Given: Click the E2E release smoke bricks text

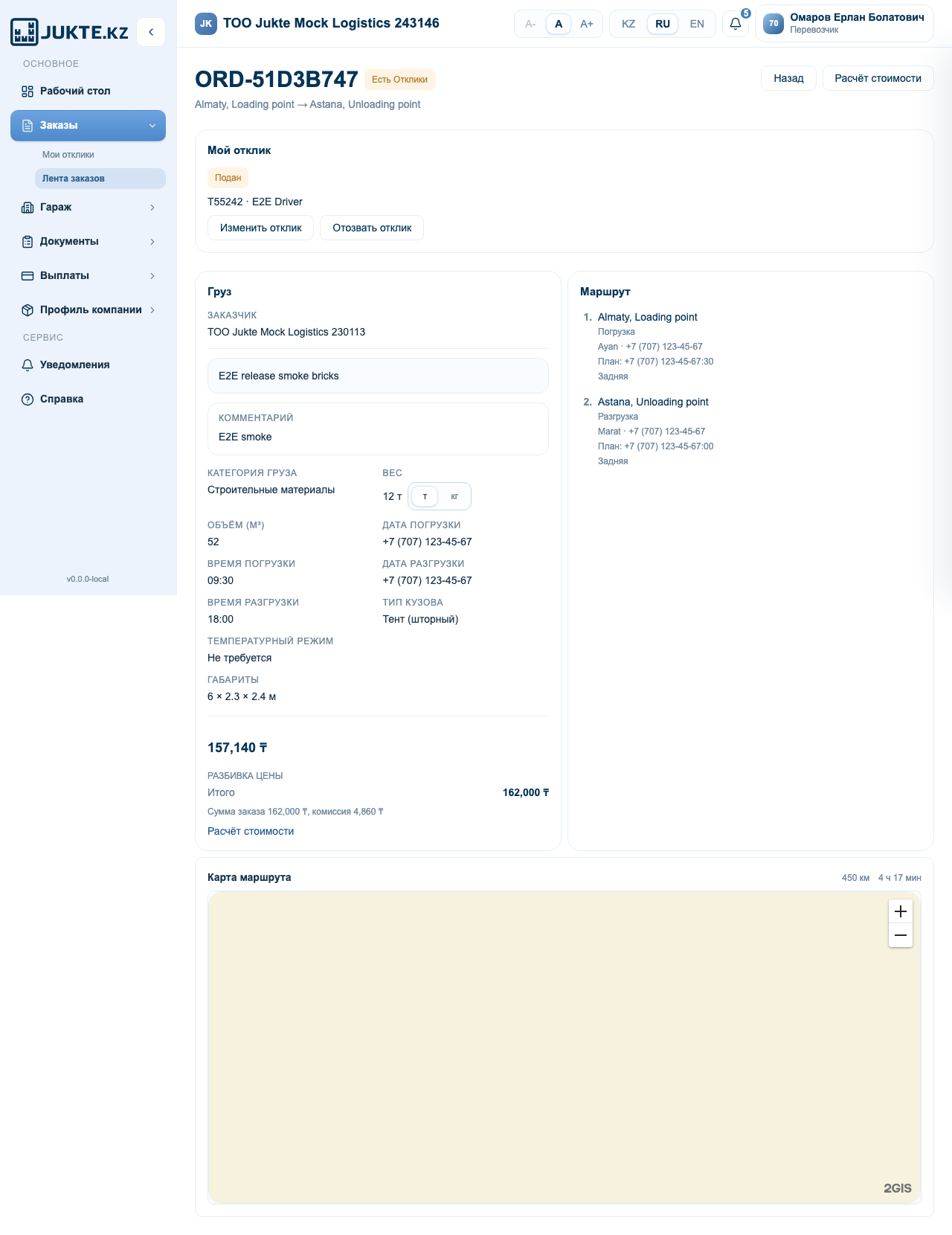Looking at the screenshot, I should [279, 376].
